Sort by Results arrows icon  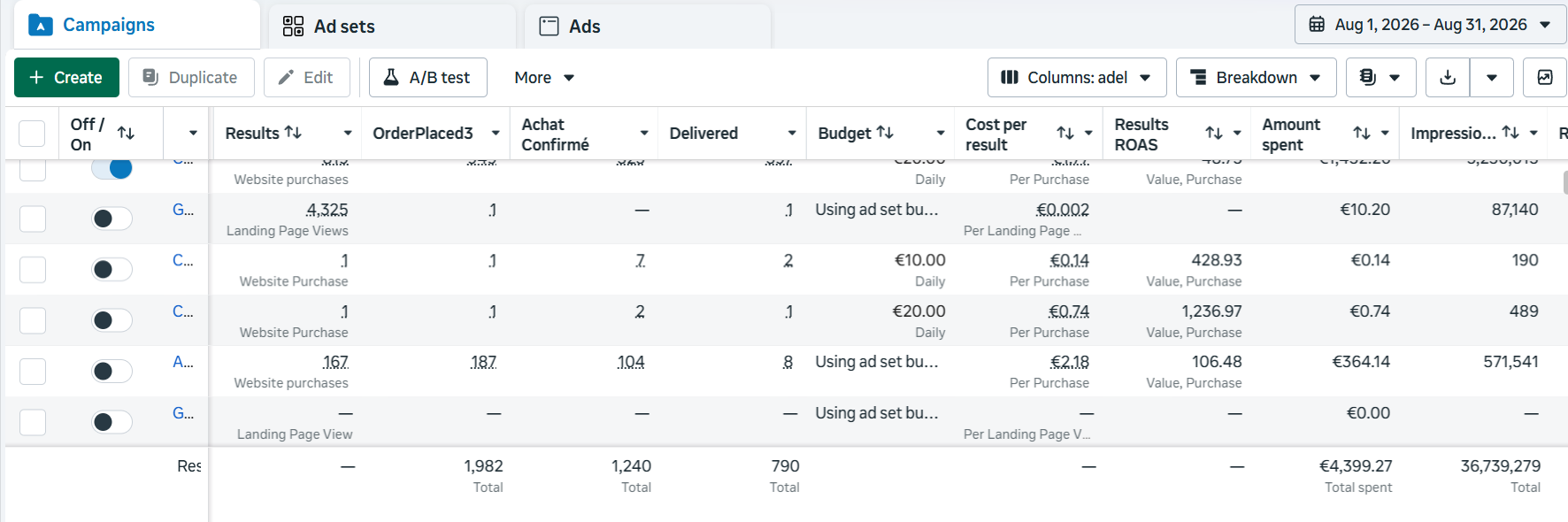(x=293, y=133)
